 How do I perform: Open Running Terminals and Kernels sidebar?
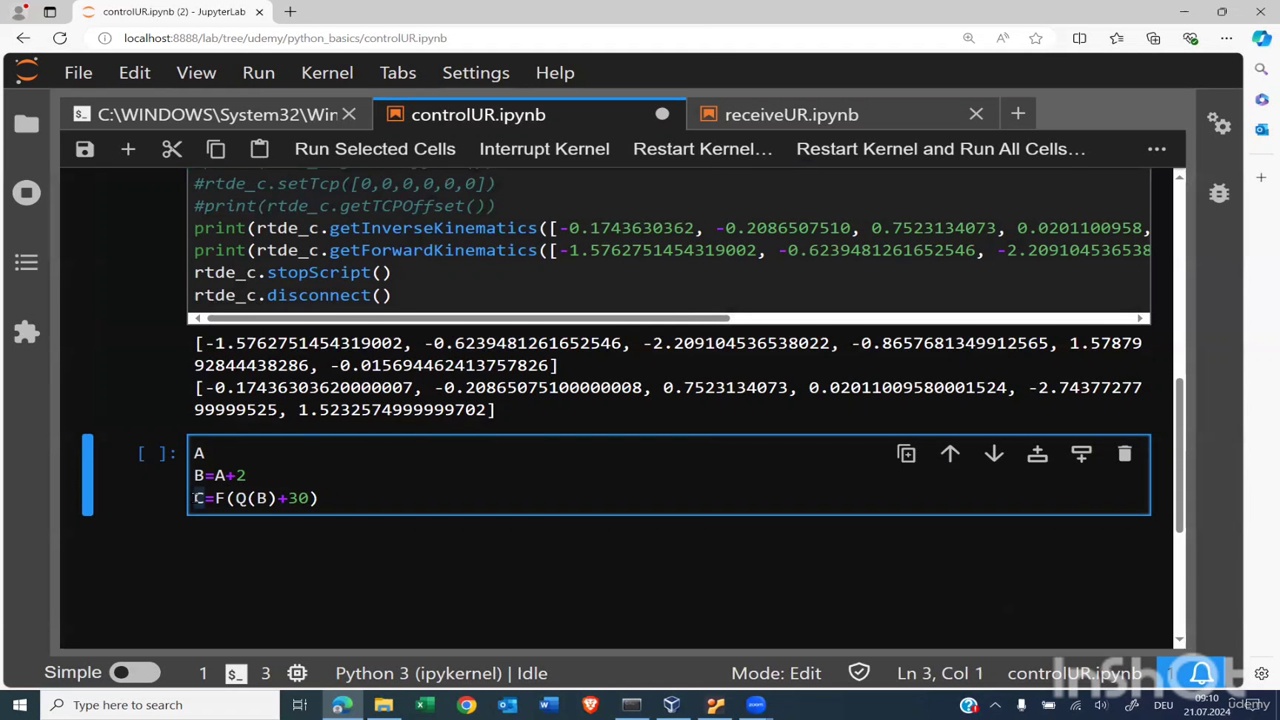(x=27, y=193)
